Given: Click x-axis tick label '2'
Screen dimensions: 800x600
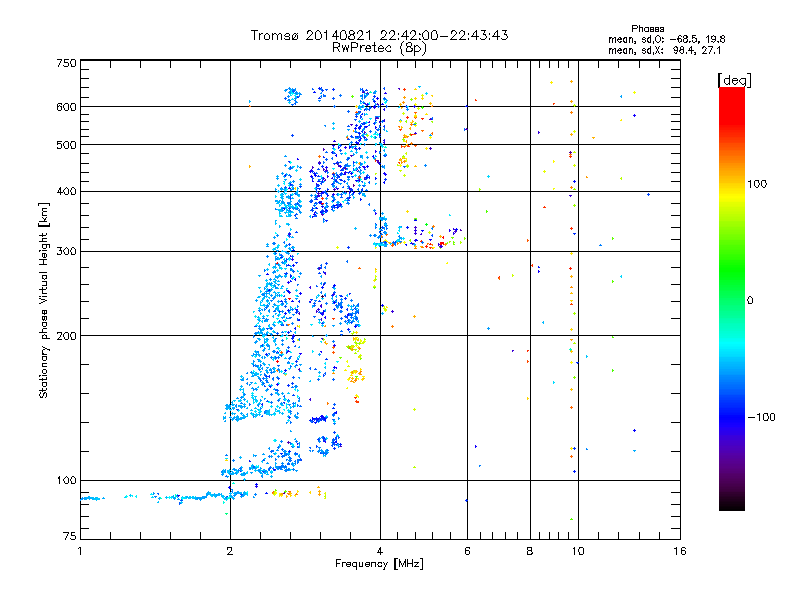Looking at the screenshot, I should 230,551.
